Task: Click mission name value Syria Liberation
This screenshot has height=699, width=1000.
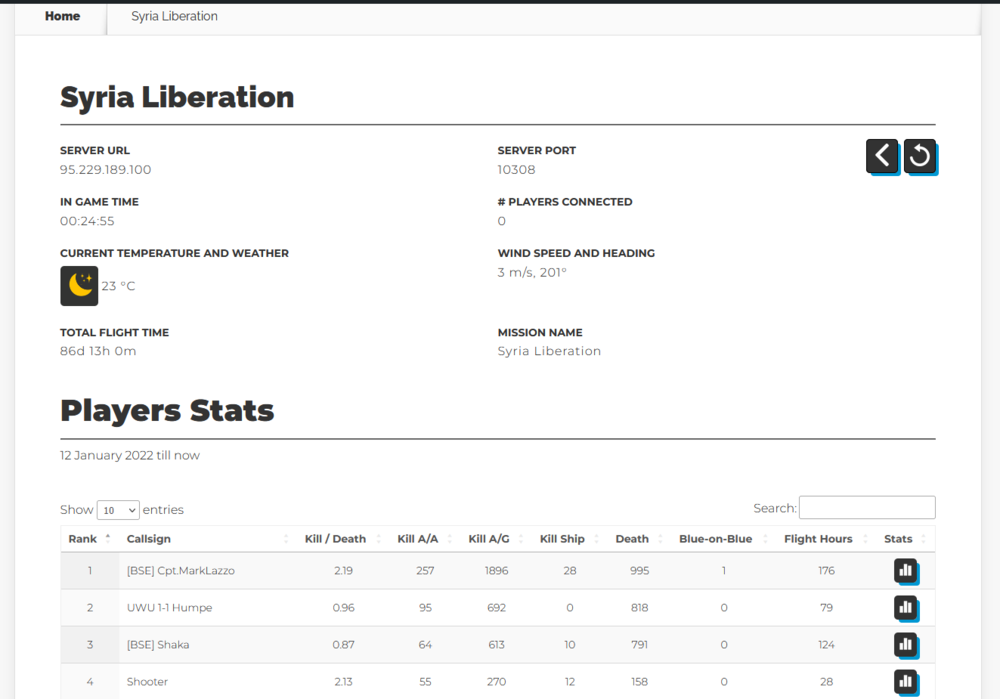Action: tap(549, 351)
